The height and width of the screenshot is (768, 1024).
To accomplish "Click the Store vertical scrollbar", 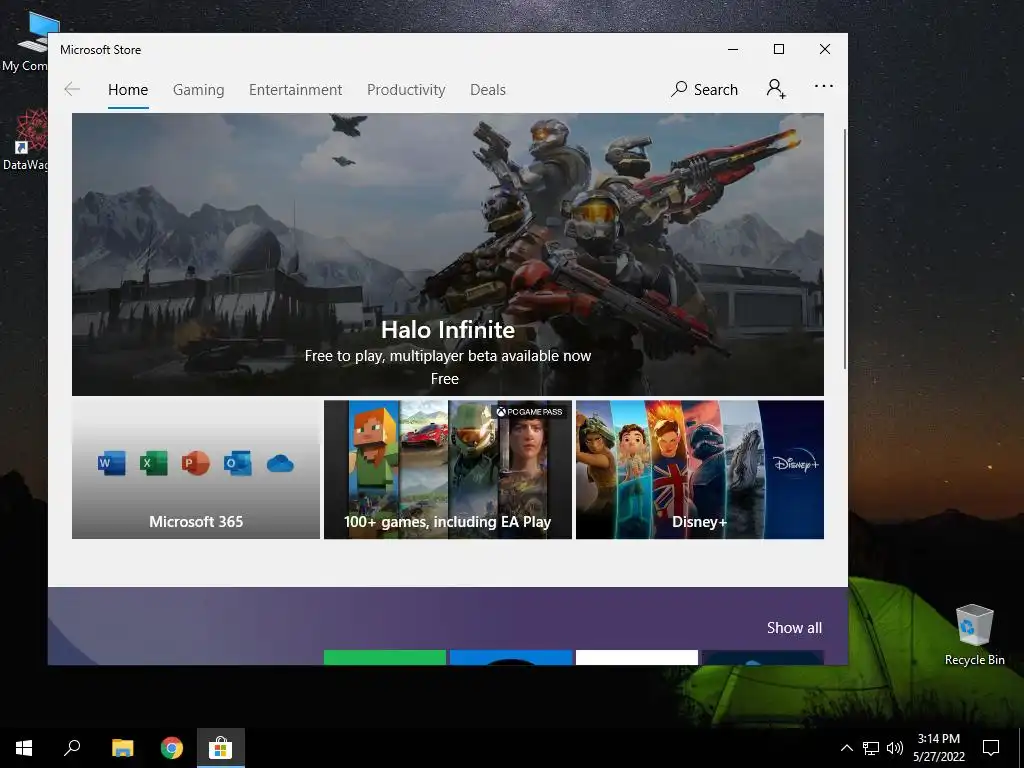I will click(x=844, y=248).
